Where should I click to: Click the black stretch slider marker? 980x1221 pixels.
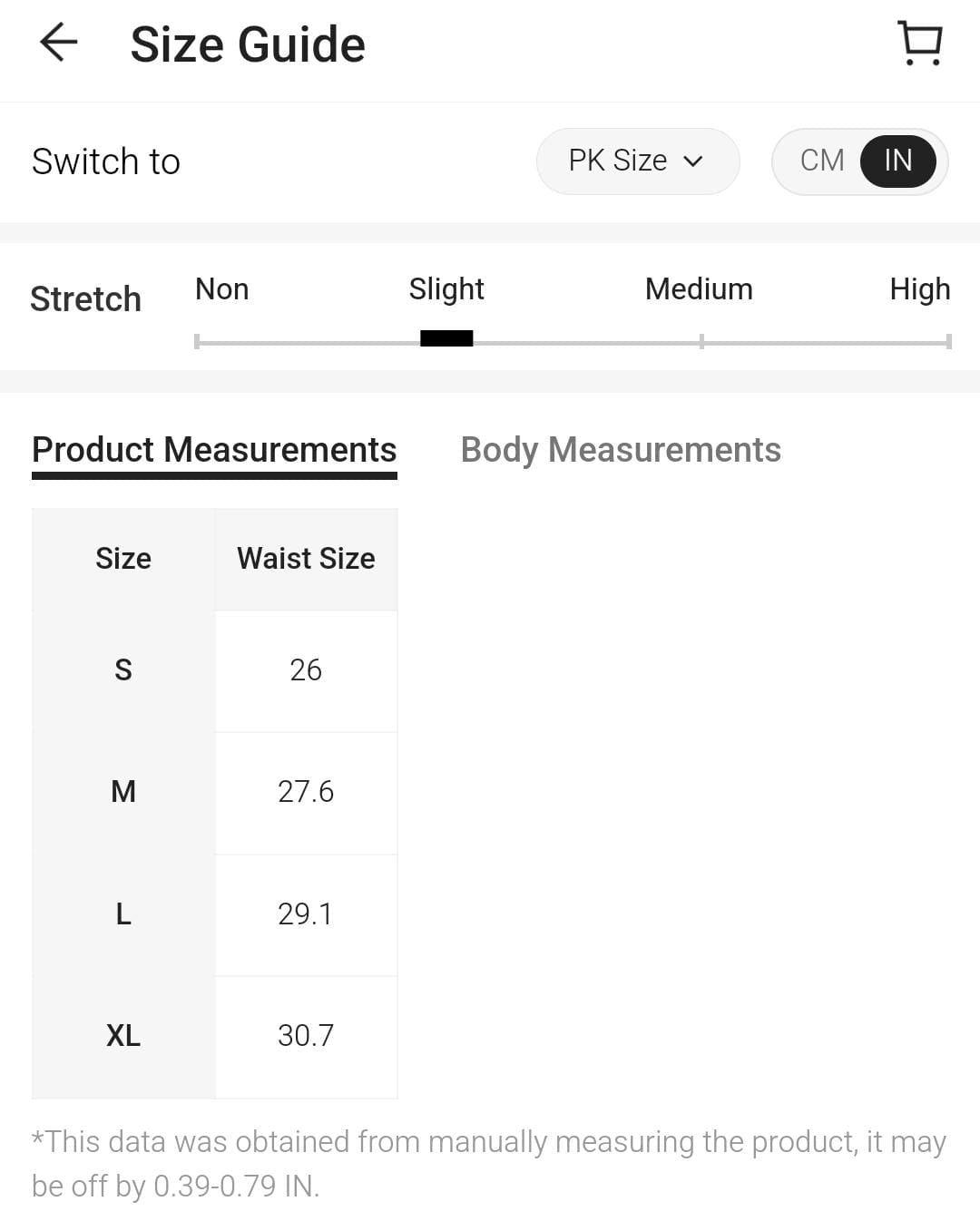(x=446, y=339)
